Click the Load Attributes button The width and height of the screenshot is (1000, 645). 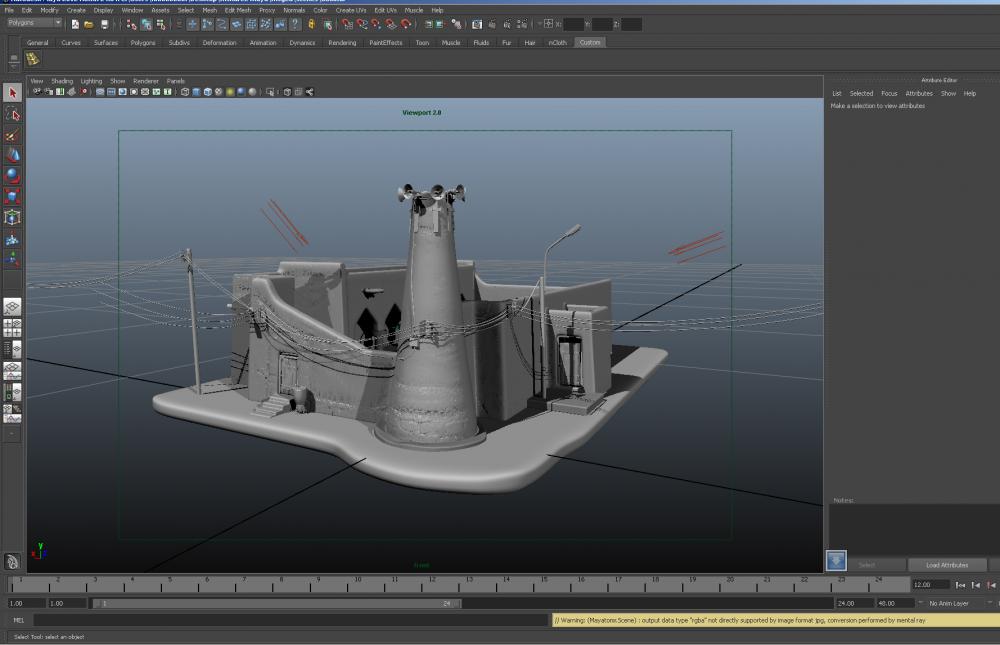click(x=946, y=565)
